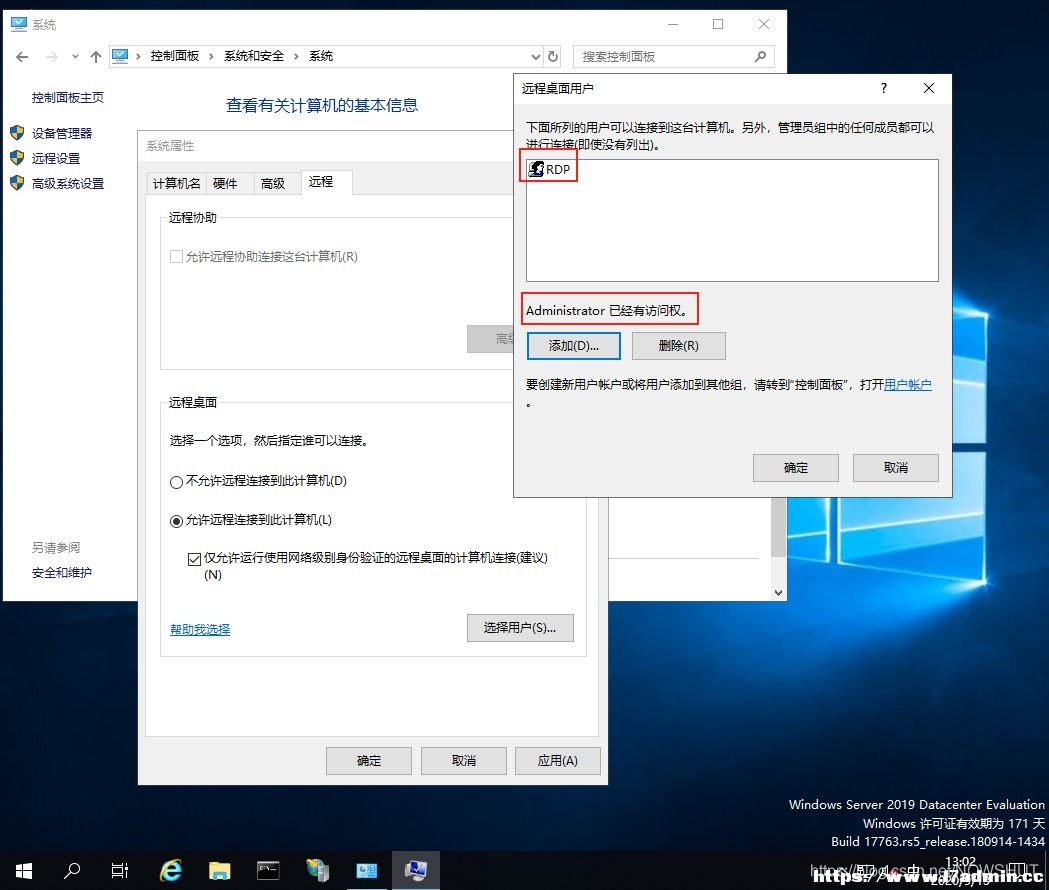Open the command prompt taskbar icon
The width and height of the screenshot is (1049, 890).
268,871
